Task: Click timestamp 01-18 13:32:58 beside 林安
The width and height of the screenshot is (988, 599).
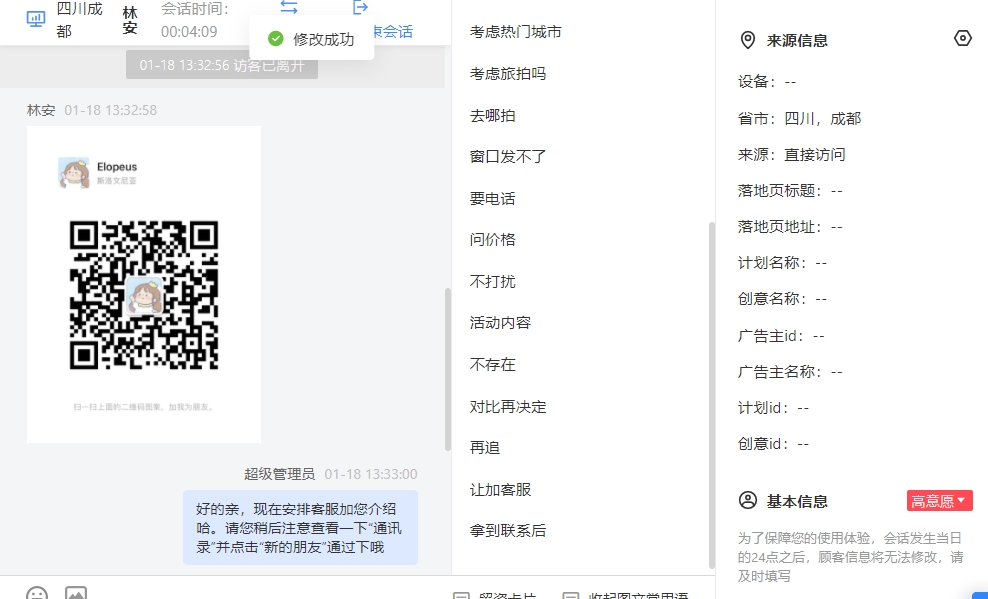Action: pos(110,110)
